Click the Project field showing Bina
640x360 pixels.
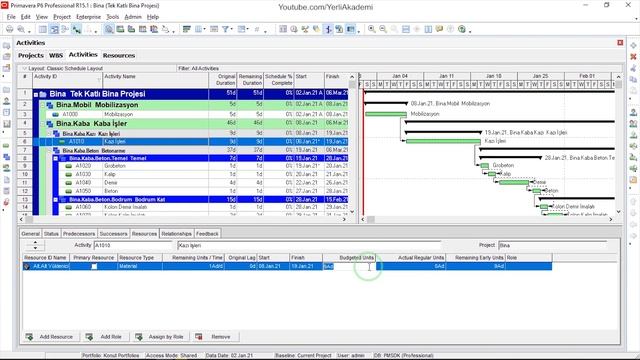click(552, 245)
